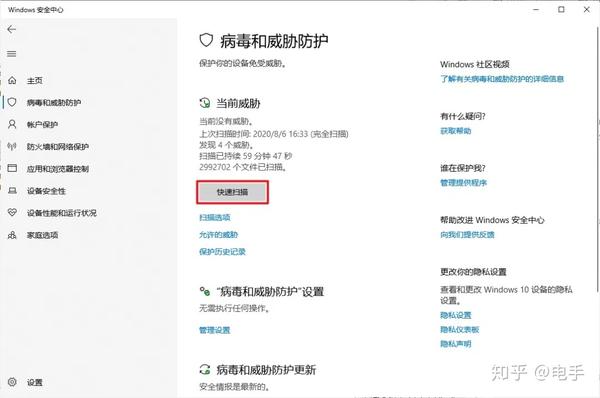
Task: Open the 隐私仪表板 link
Action: tap(460, 329)
